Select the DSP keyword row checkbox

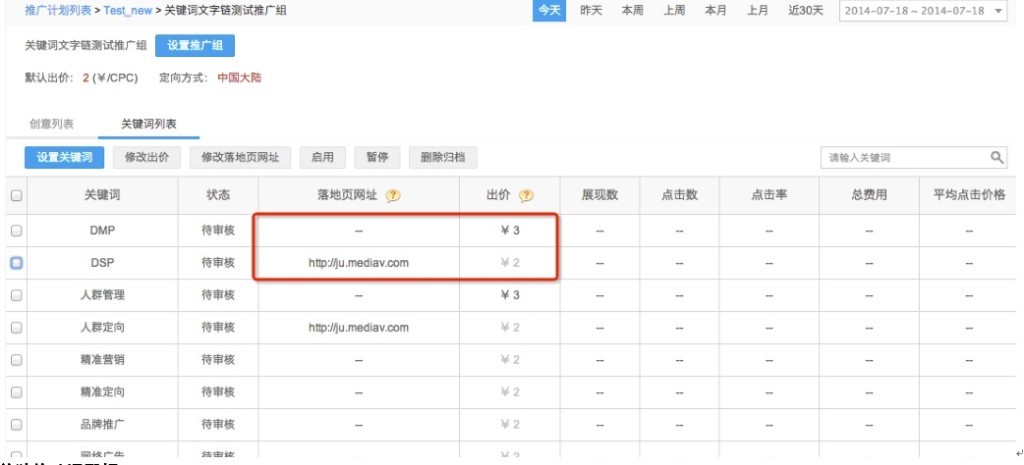(16, 263)
